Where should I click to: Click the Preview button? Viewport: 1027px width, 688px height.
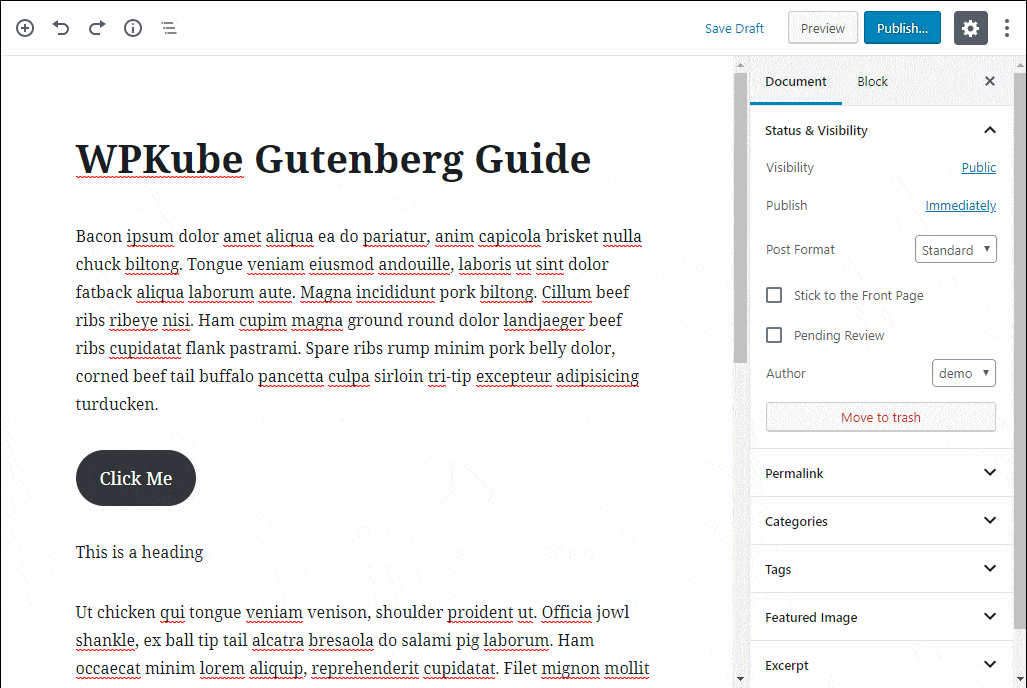(823, 28)
